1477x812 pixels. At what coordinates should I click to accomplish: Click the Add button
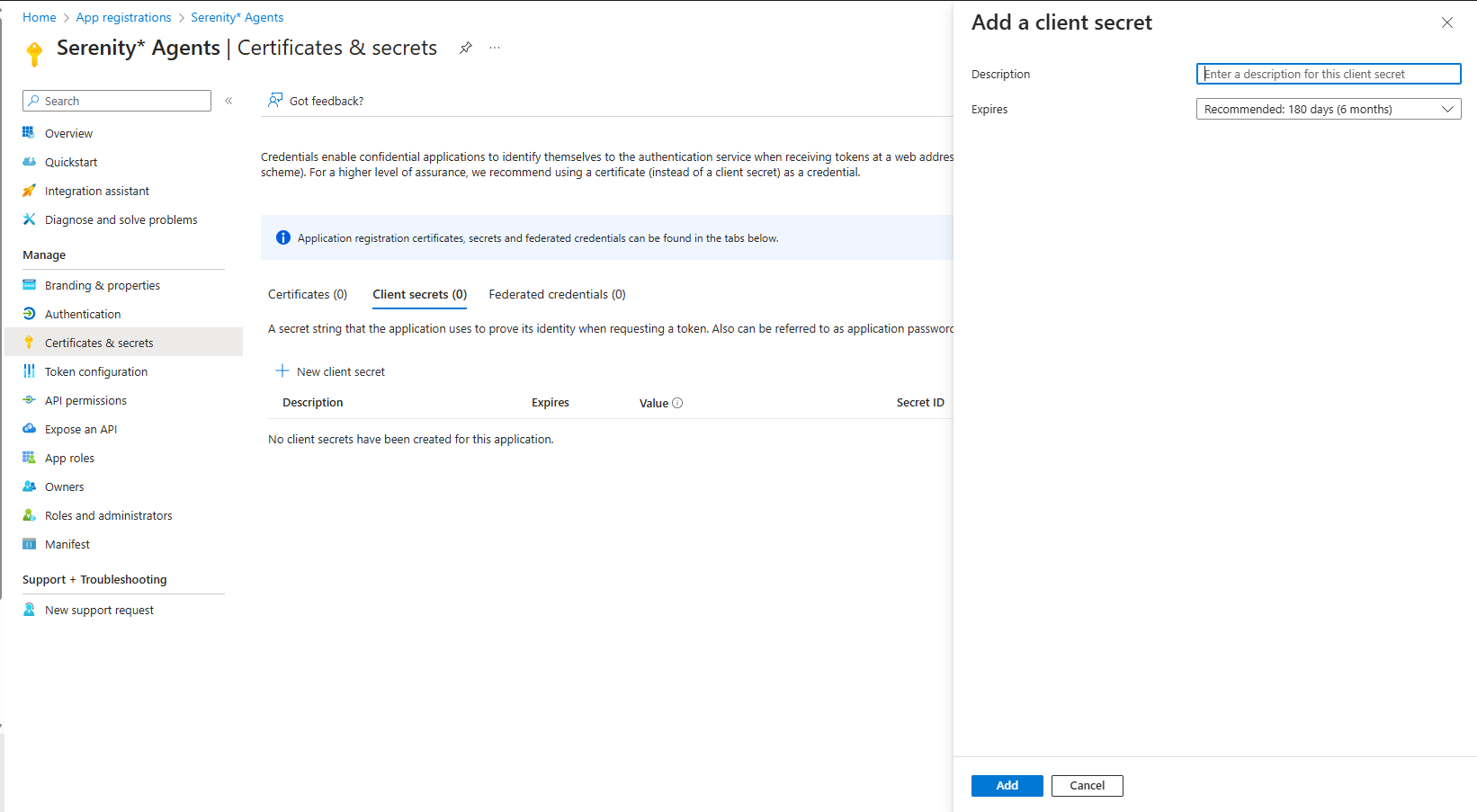(x=1007, y=786)
